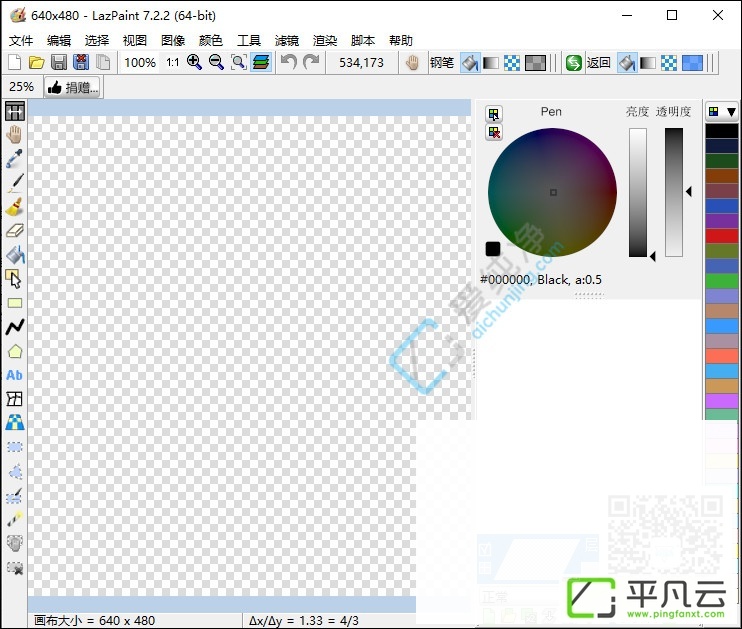Click the 透明度 opacity slider bar
This screenshot has height=629, width=742.
674,192
